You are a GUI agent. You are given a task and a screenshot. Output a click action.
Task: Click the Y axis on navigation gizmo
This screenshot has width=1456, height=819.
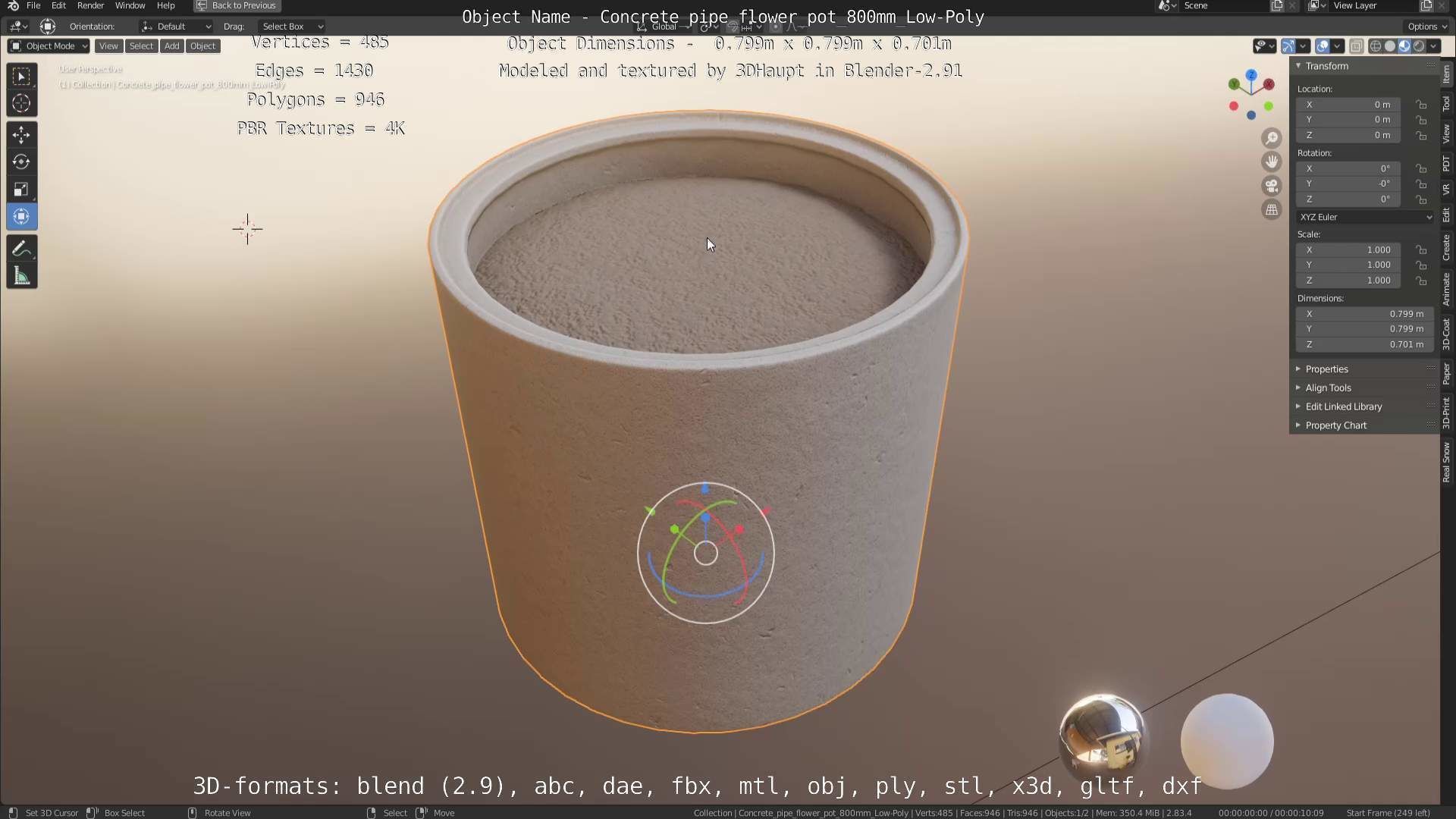pyautogui.click(x=1235, y=84)
